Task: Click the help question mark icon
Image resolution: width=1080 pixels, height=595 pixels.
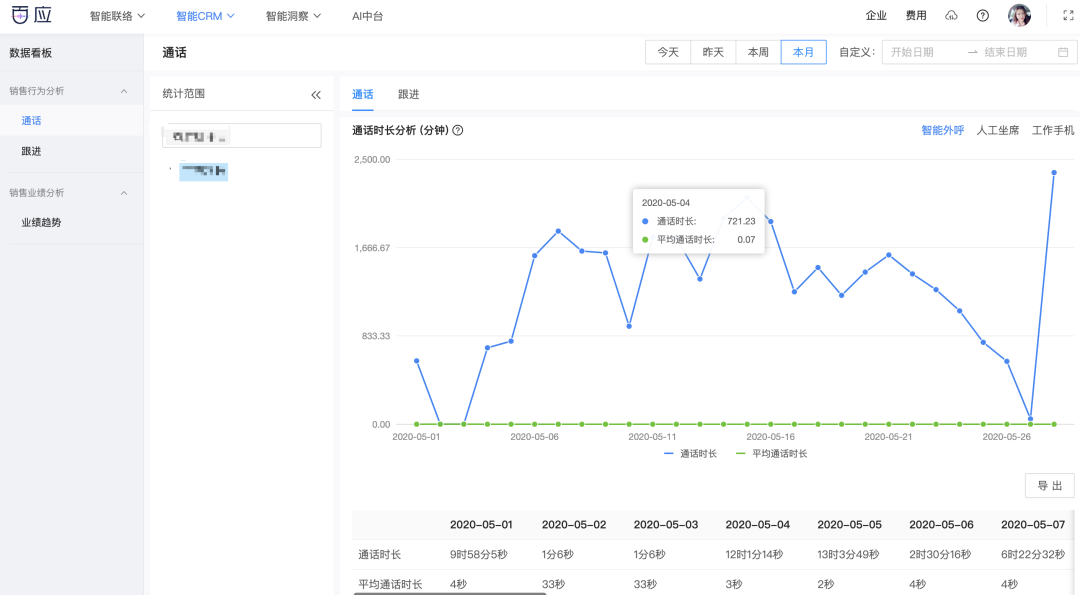Action: click(983, 15)
